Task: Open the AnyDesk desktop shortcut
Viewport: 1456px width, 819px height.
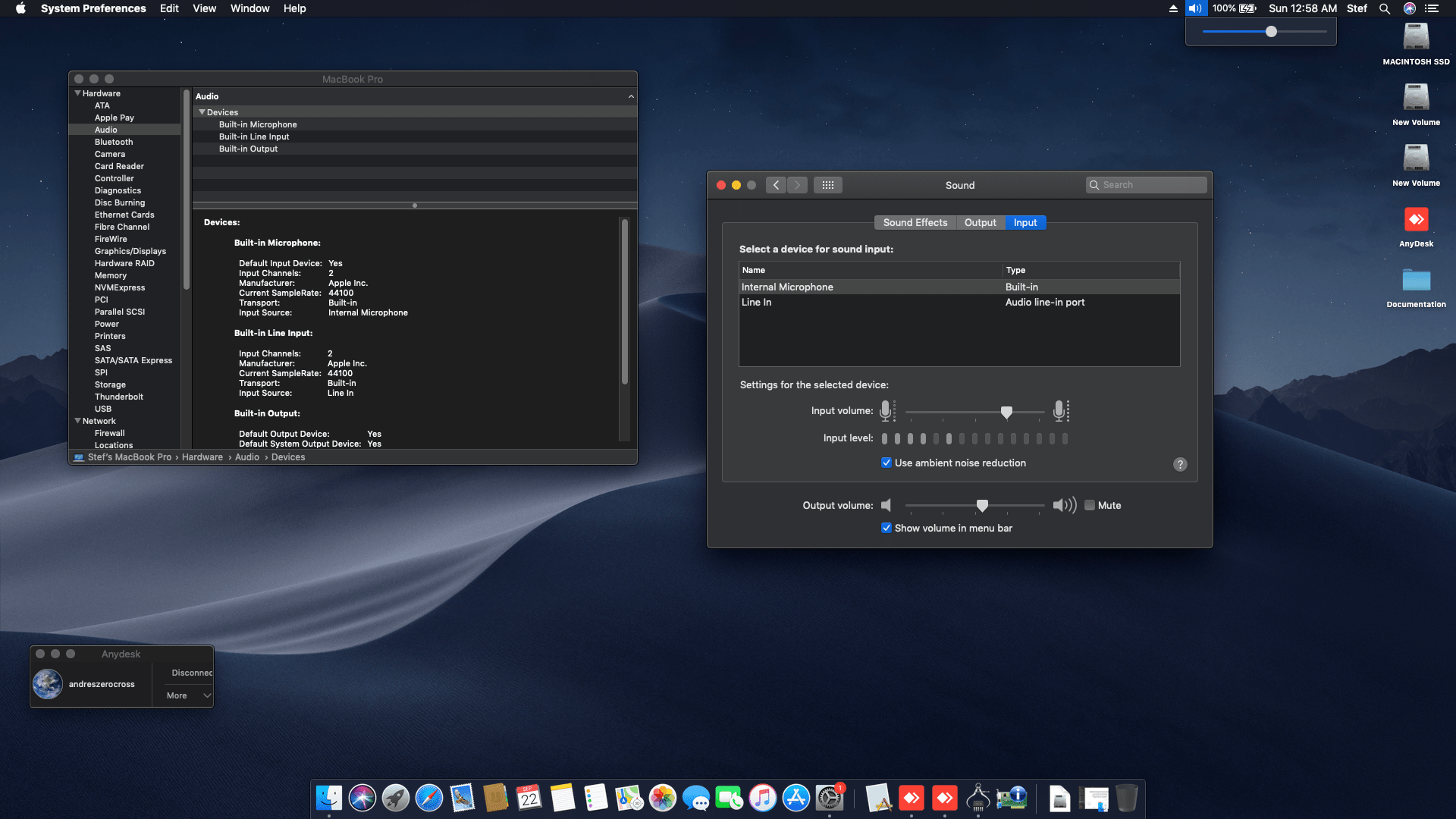Action: pyautogui.click(x=1416, y=221)
